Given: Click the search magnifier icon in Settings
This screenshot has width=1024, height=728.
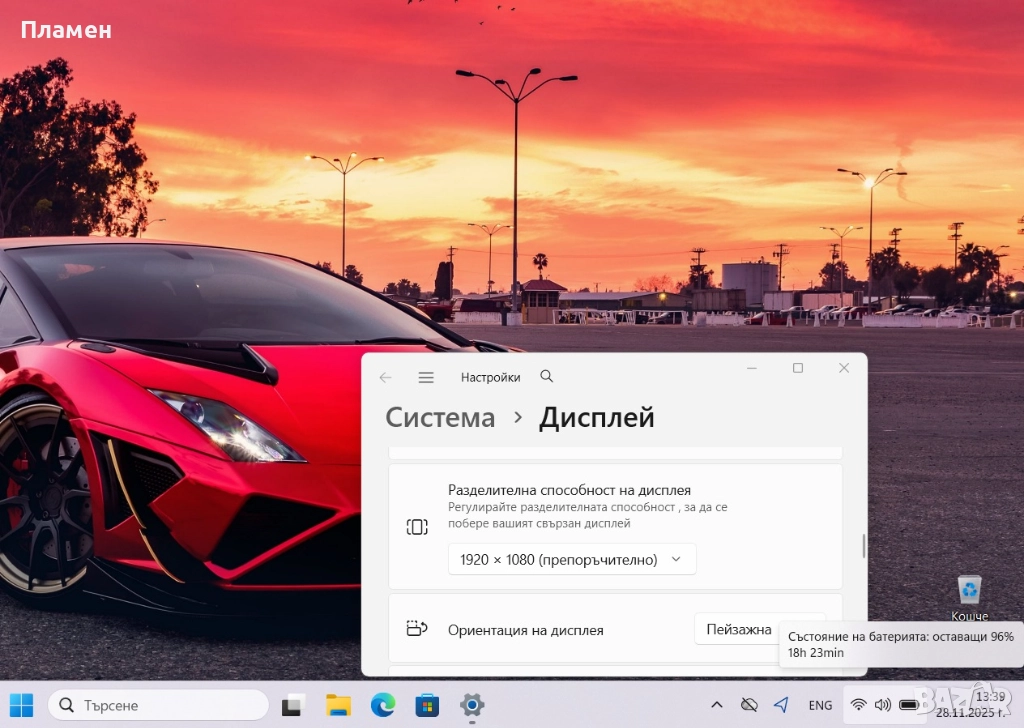Looking at the screenshot, I should click(x=546, y=377).
